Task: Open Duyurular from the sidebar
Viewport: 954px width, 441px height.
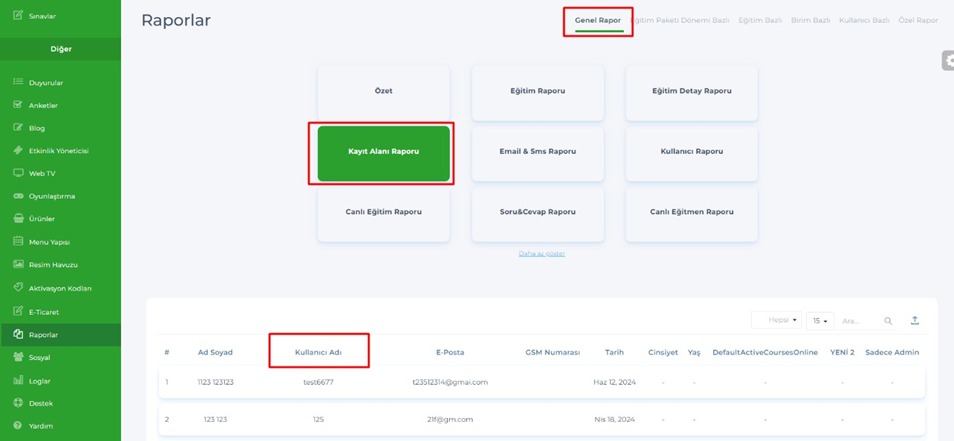Action: (x=45, y=83)
